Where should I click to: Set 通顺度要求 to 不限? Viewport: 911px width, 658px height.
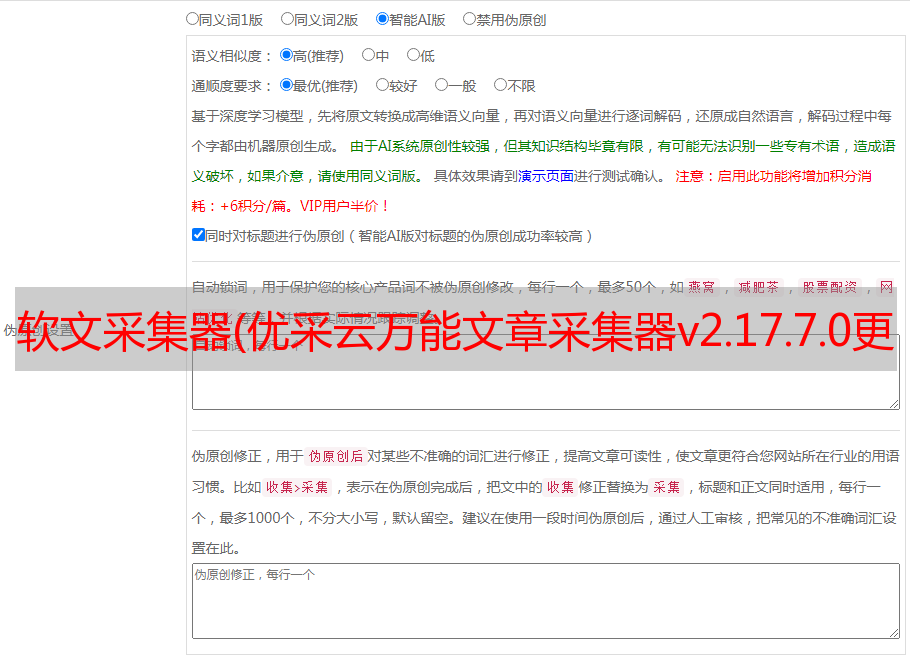pos(500,85)
